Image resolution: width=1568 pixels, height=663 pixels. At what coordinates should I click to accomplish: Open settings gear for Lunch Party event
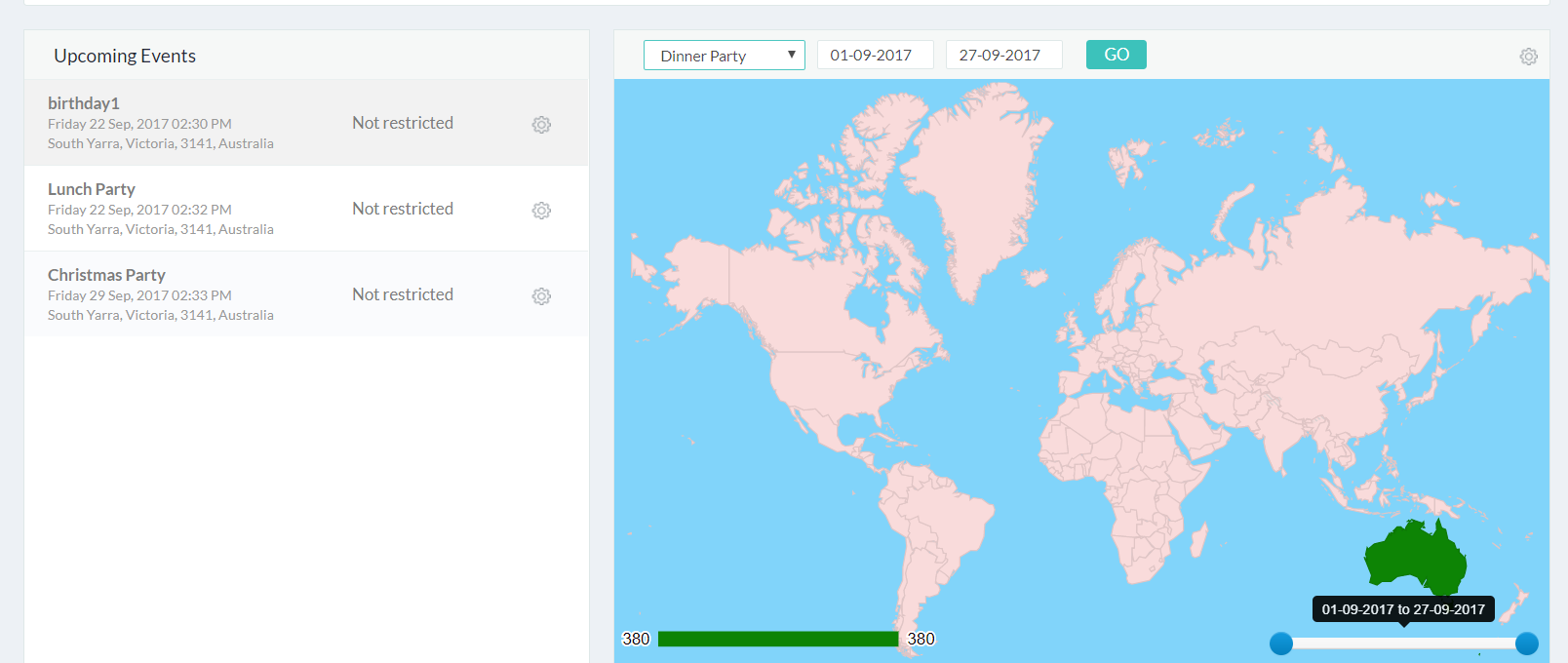coord(541,211)
